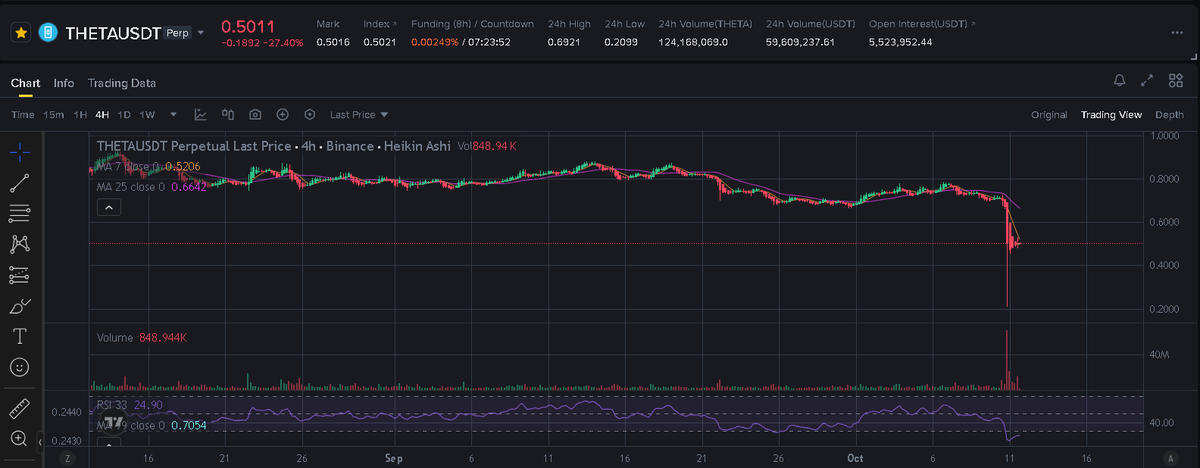Click the Volume 848.944K indicator label

tap(141, 338)
